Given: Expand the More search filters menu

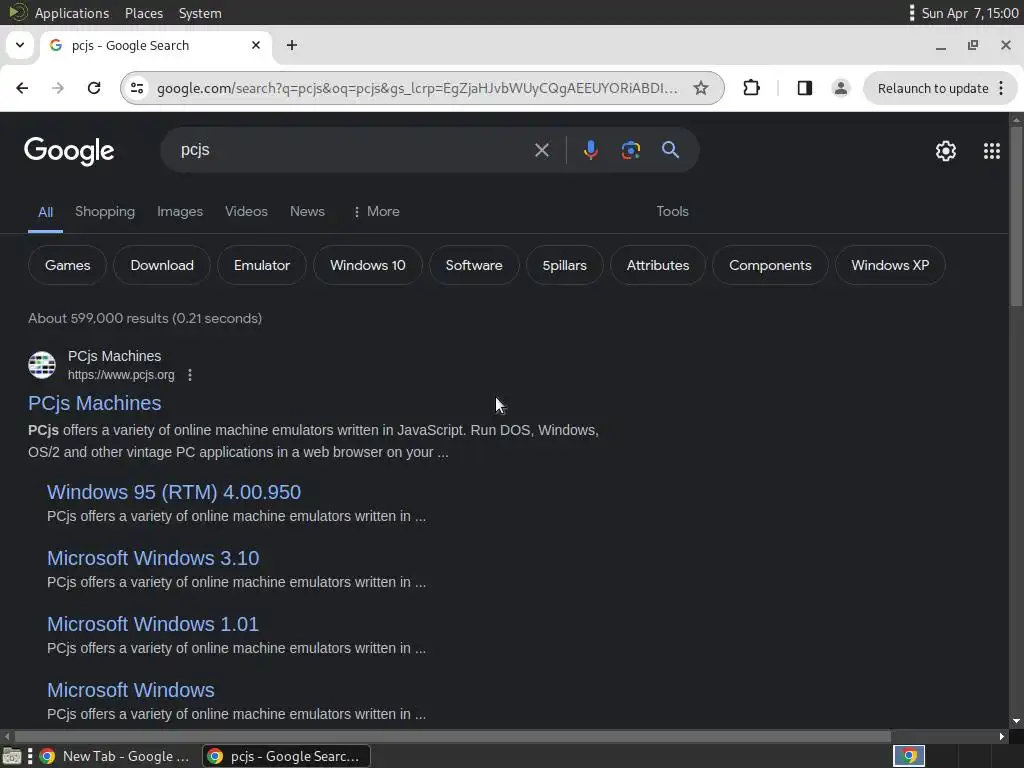Looking at the screenshot, I should point(376,212).
